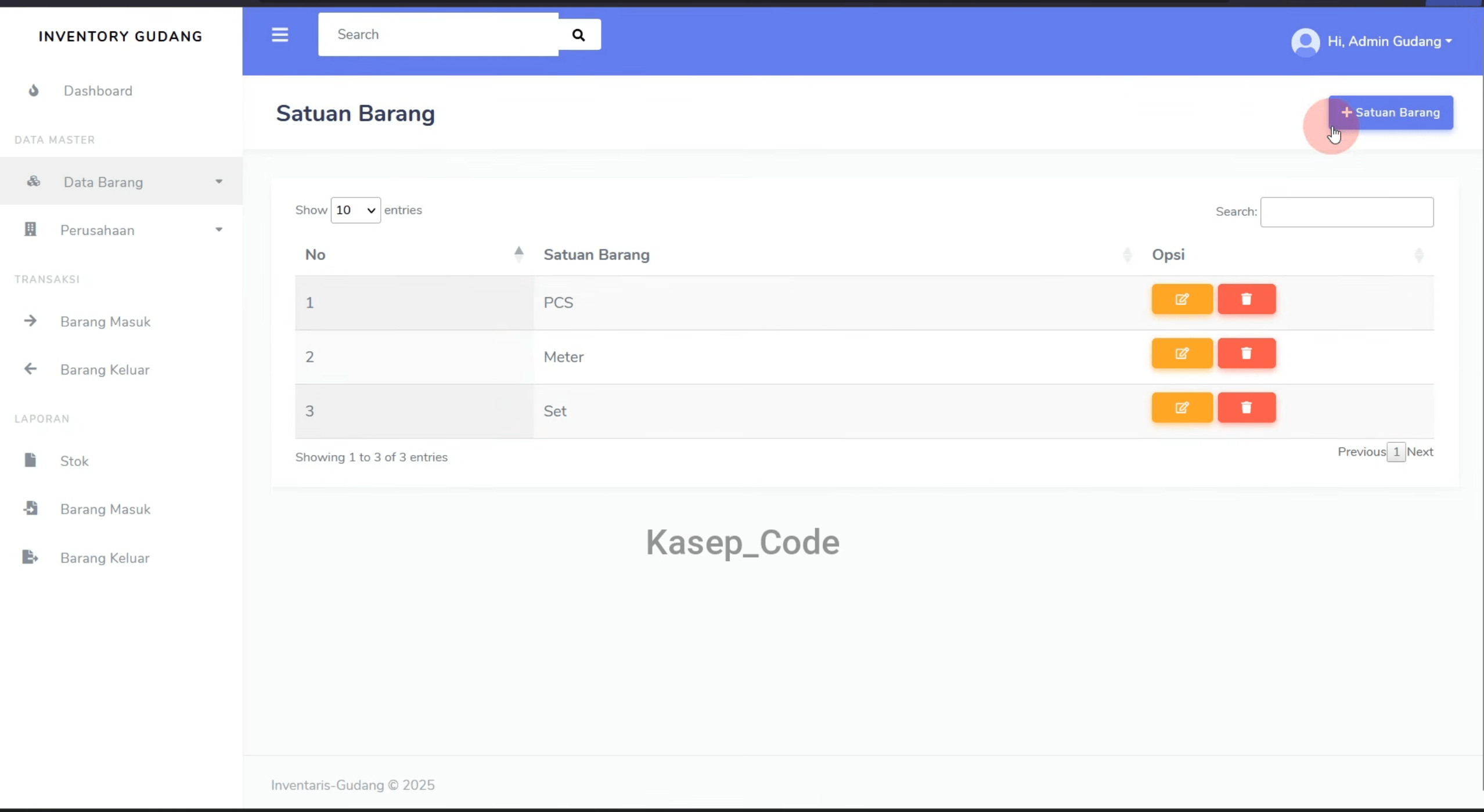Screen dimensions: 1484x812
Task: Open Dashboard from the sidebar
Action: click(x=98, y=91)
